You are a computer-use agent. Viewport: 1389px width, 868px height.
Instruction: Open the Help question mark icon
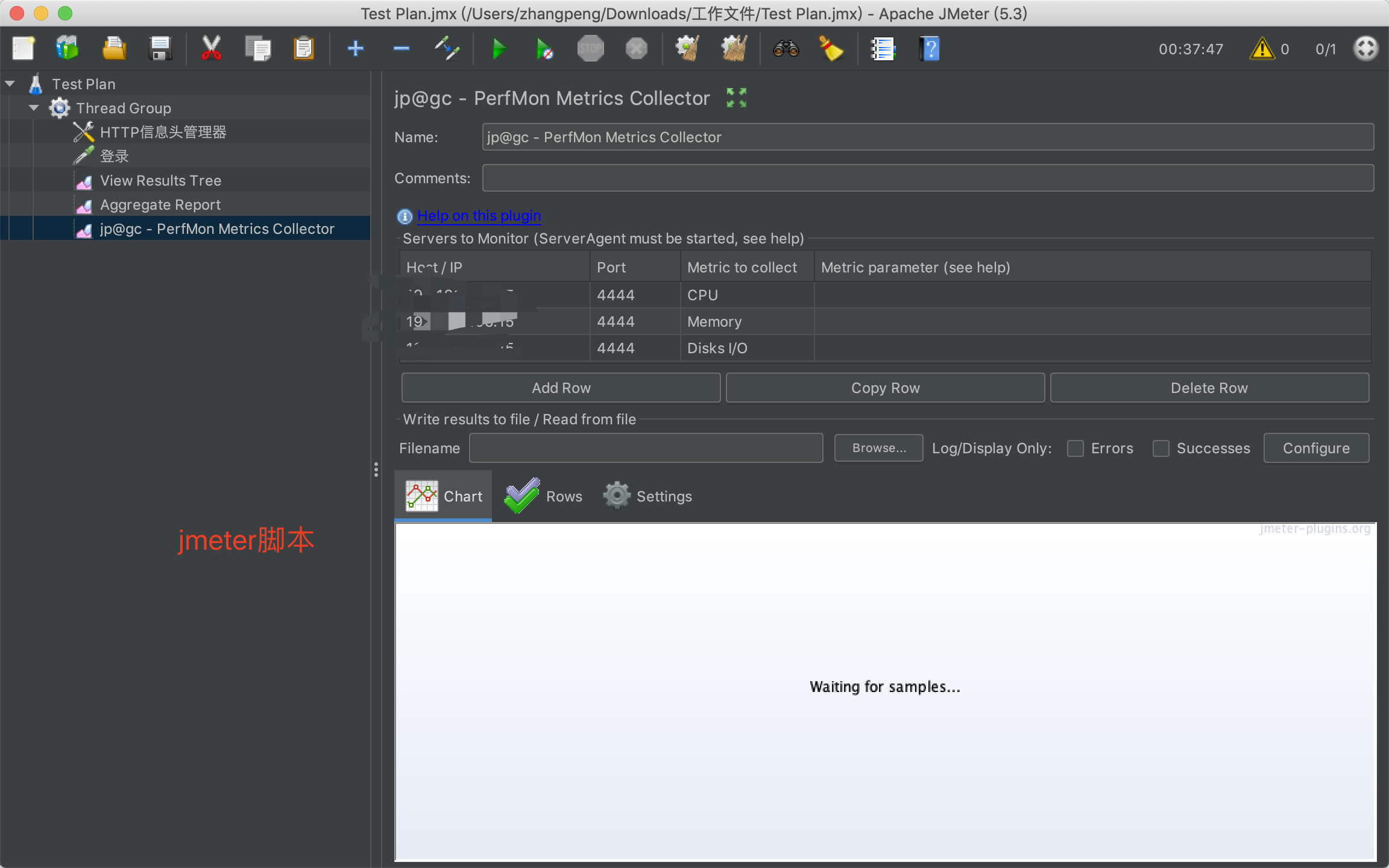[x=930, y=49]
